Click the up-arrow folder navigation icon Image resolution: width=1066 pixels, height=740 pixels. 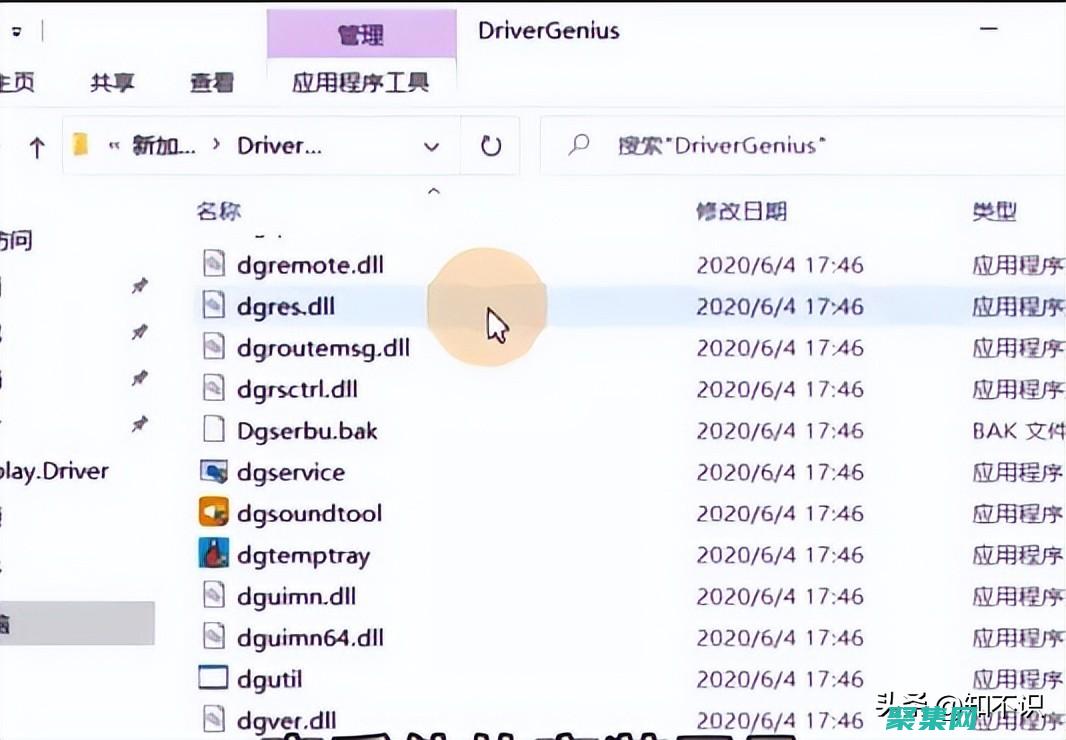[x=36, y=144]
